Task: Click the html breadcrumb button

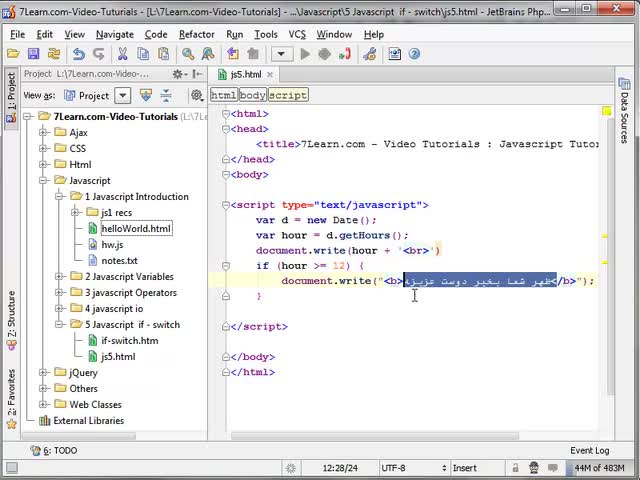Action: pos(224,95)
